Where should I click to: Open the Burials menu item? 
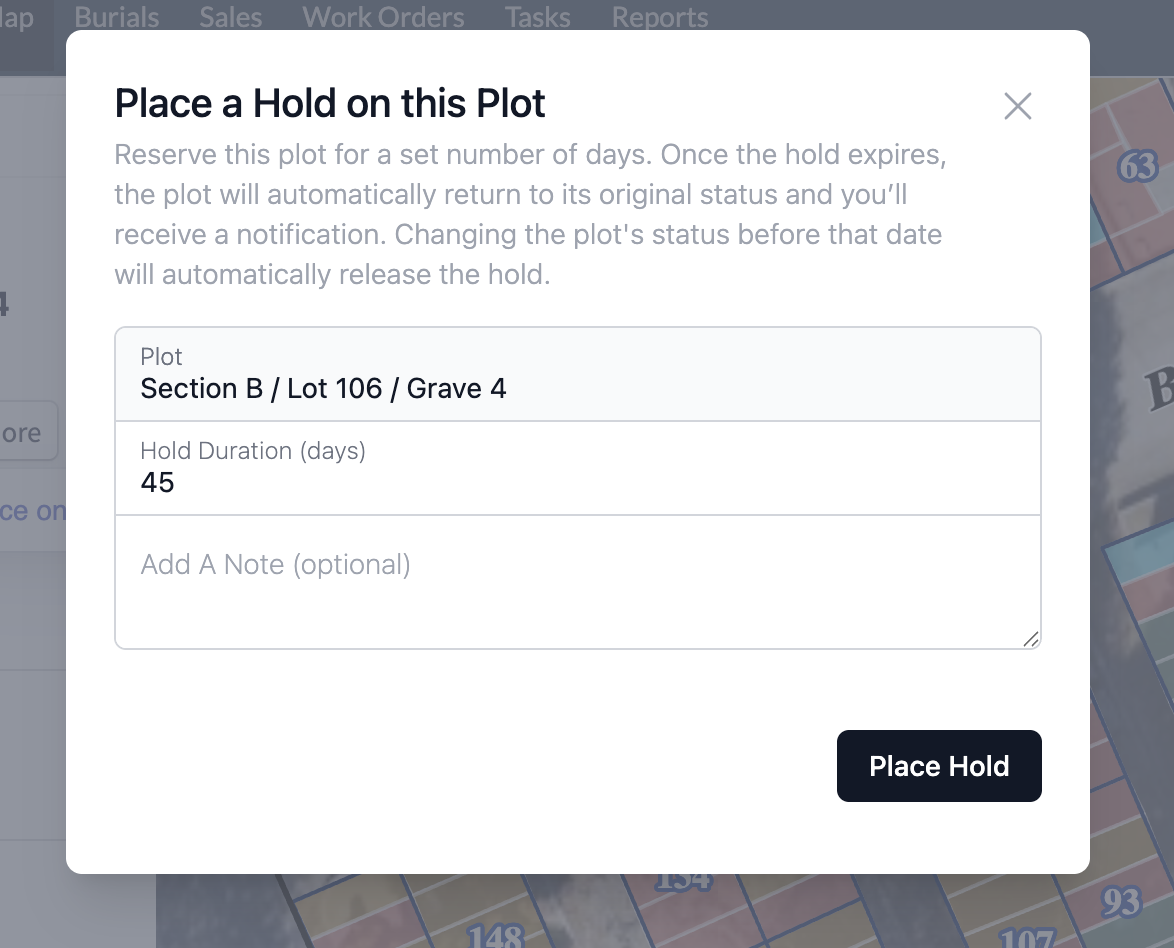(117, 17)
